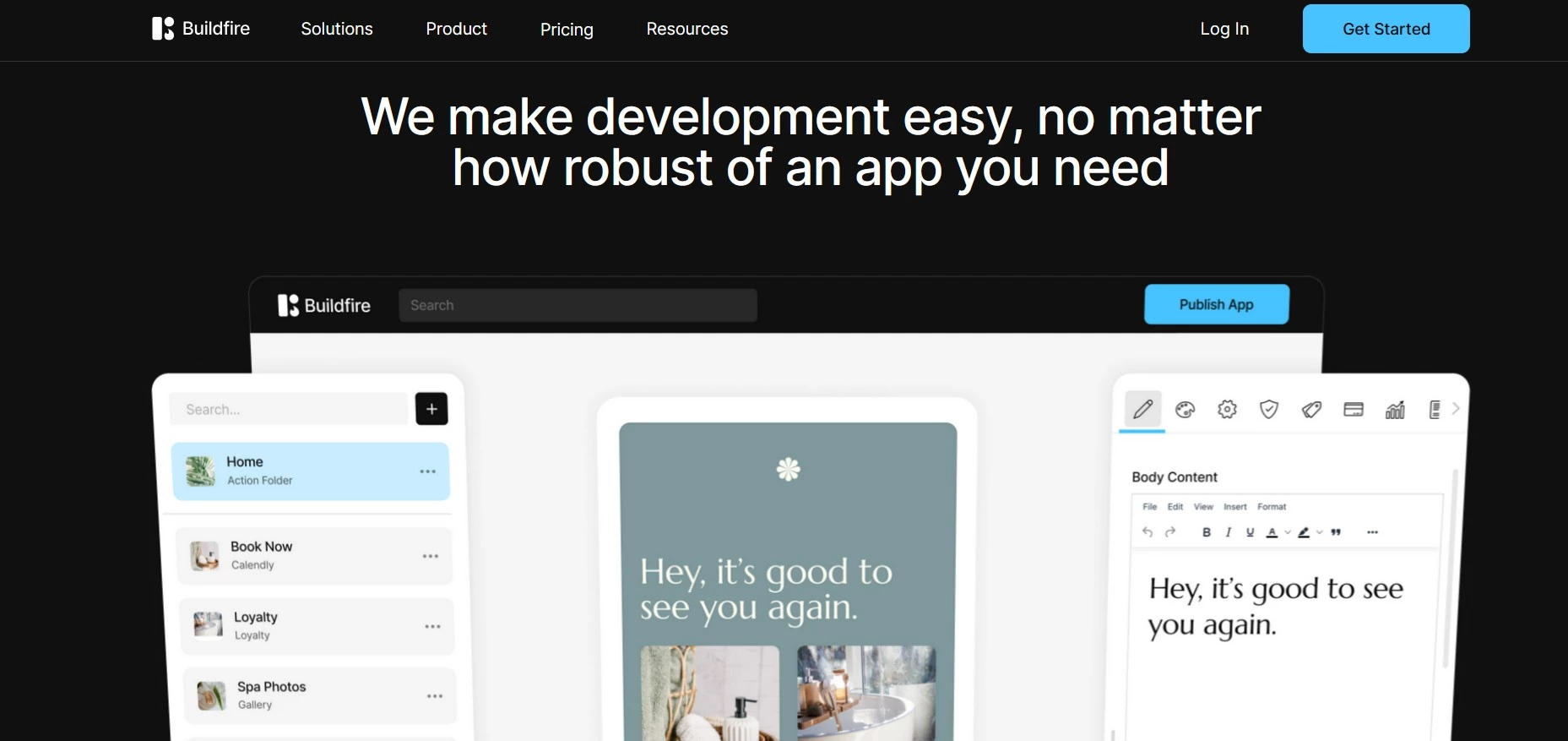Open the Product menu
Viewport: 1568px width, 741px height.
457,29
